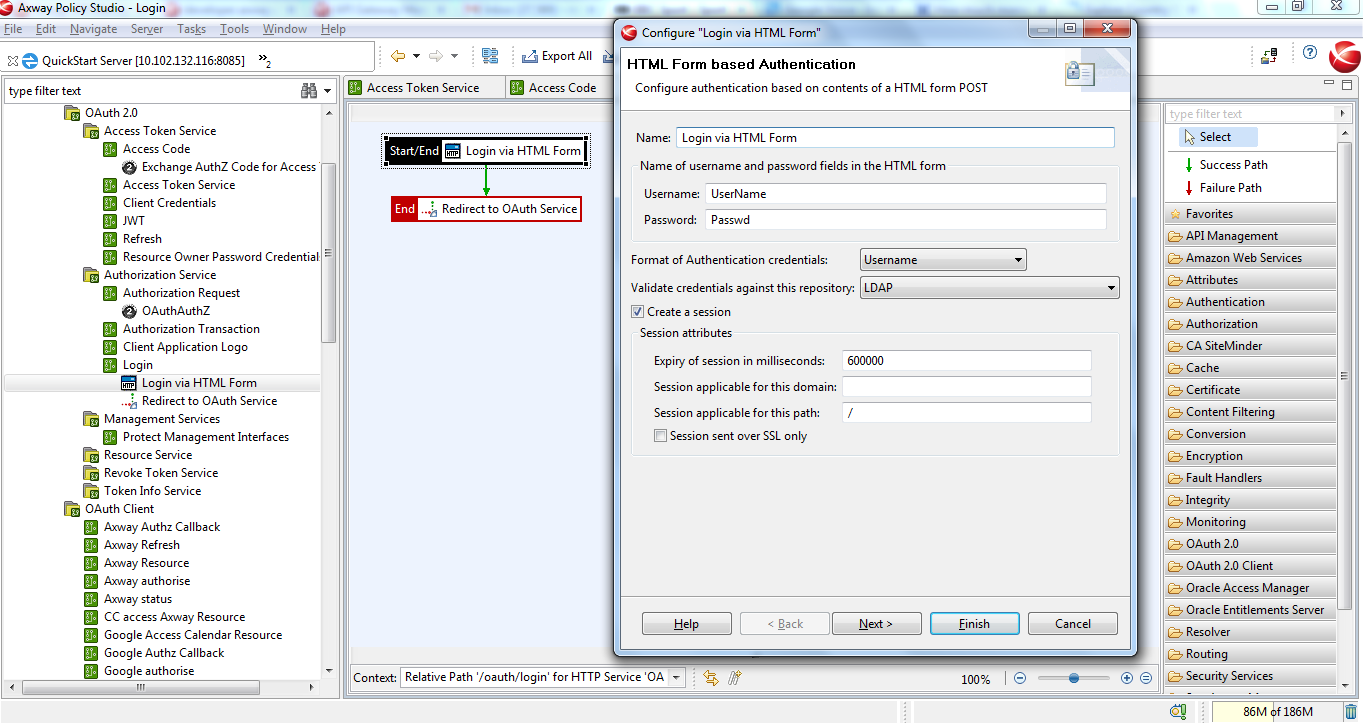Screen dimensions: 1363x723
Task: Run garbage collector via trash icon
Action: 1350,712
